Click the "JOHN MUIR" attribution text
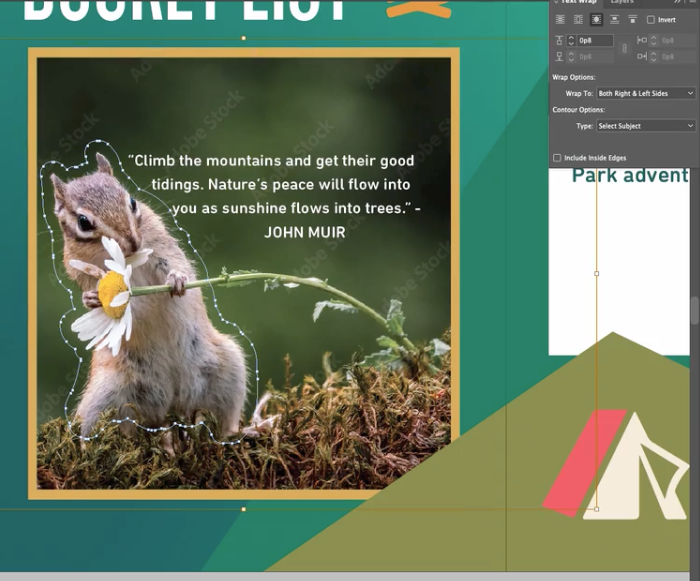This screenshot has height=581, width=700. point(305,232)
